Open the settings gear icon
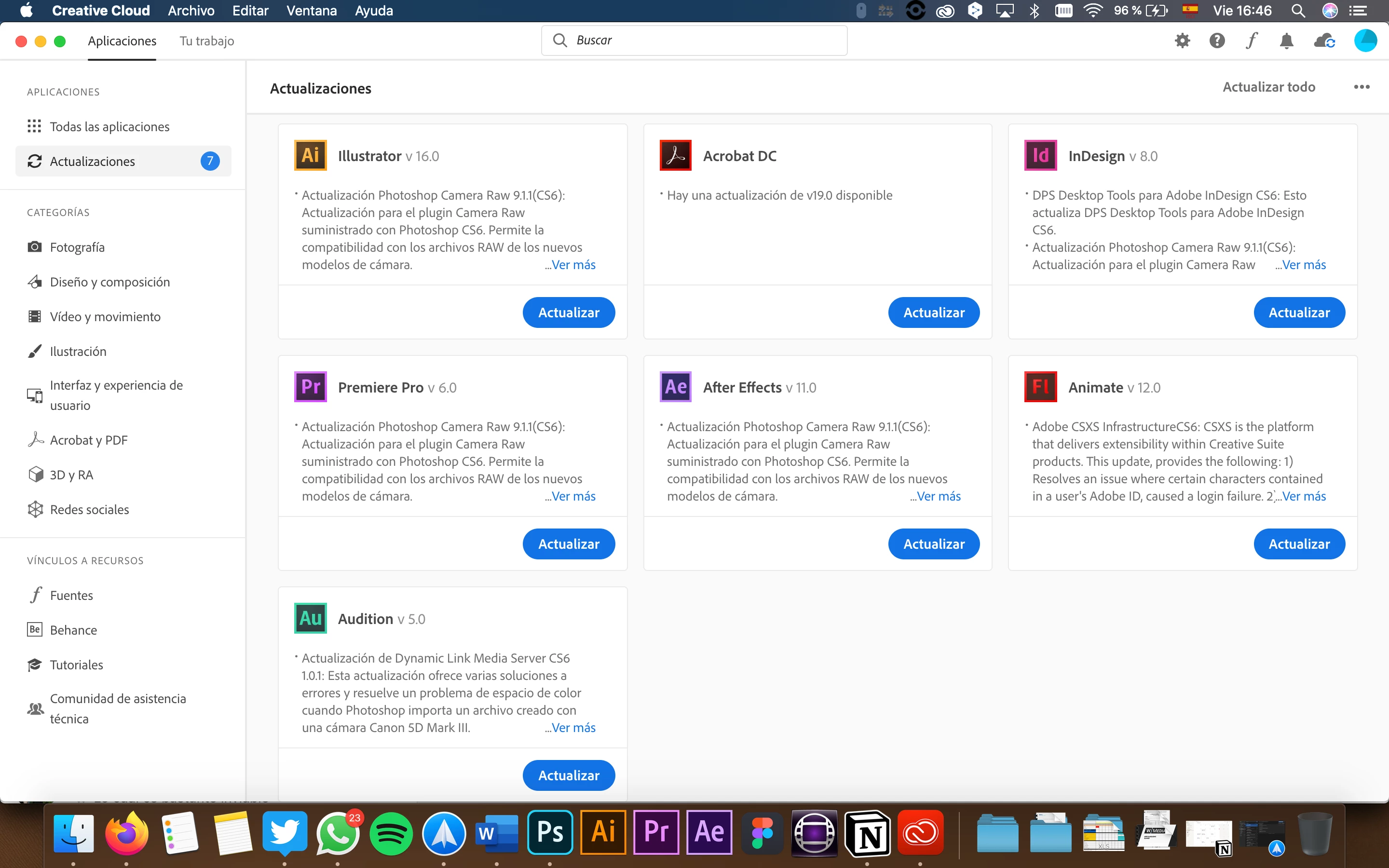The height and width of the screenshot is (868, 1389). [1183, 41]
